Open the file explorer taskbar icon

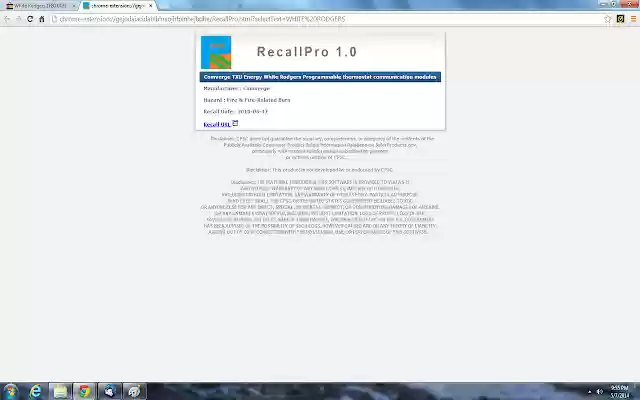pyautogui.click(x=60, y=391)
